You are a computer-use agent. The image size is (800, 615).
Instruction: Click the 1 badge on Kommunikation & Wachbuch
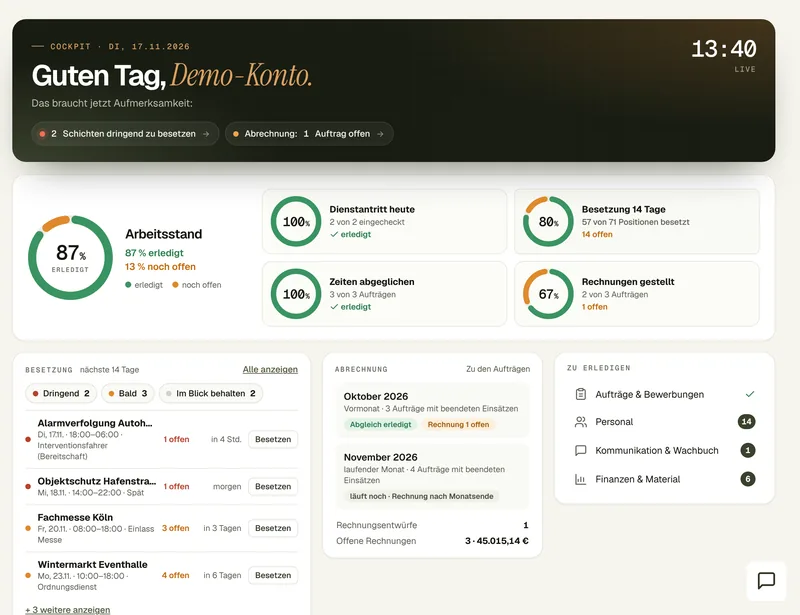pos(748,450)
